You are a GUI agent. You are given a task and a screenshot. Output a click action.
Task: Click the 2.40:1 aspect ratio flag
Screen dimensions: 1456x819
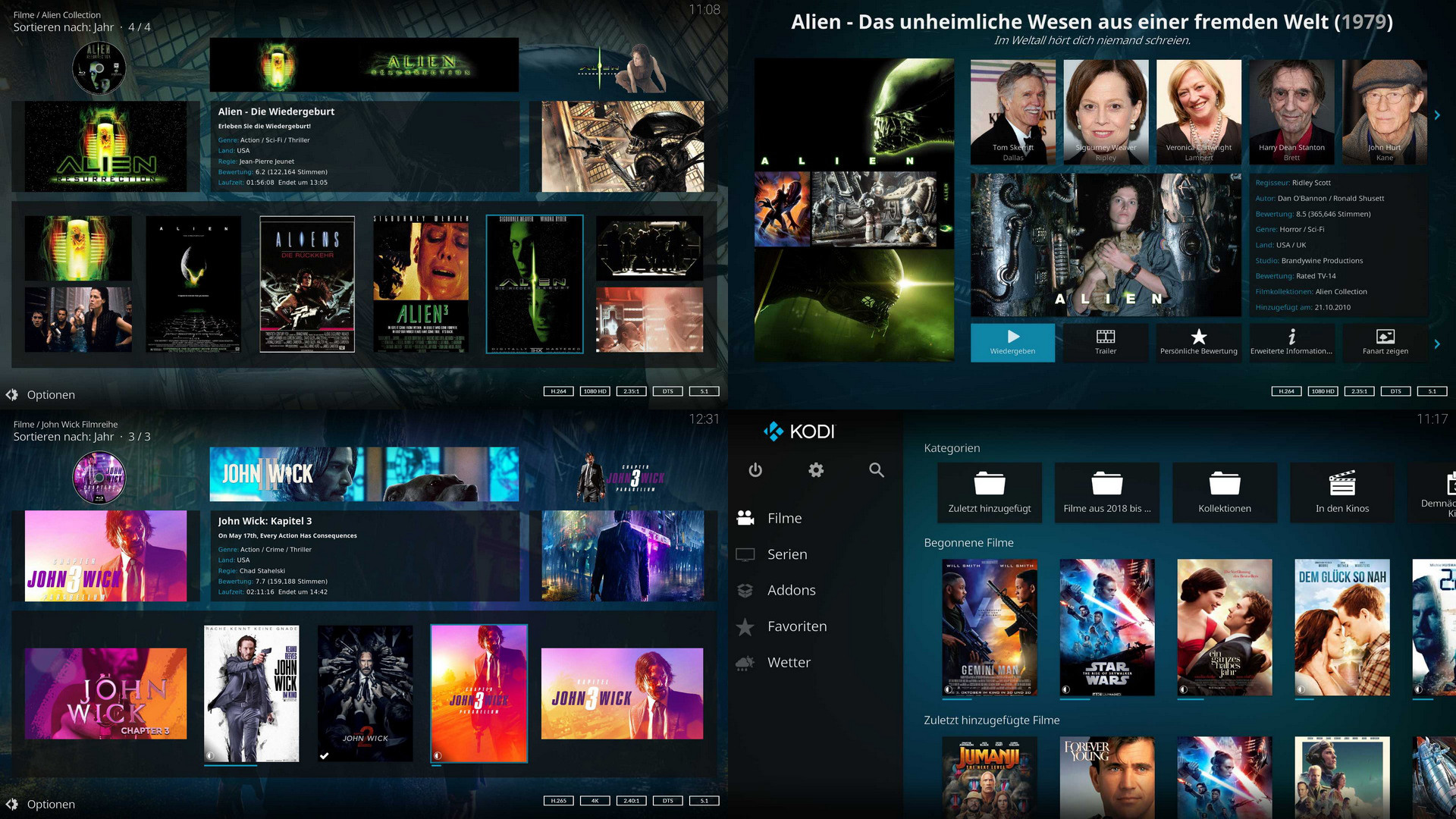[631, 801]
